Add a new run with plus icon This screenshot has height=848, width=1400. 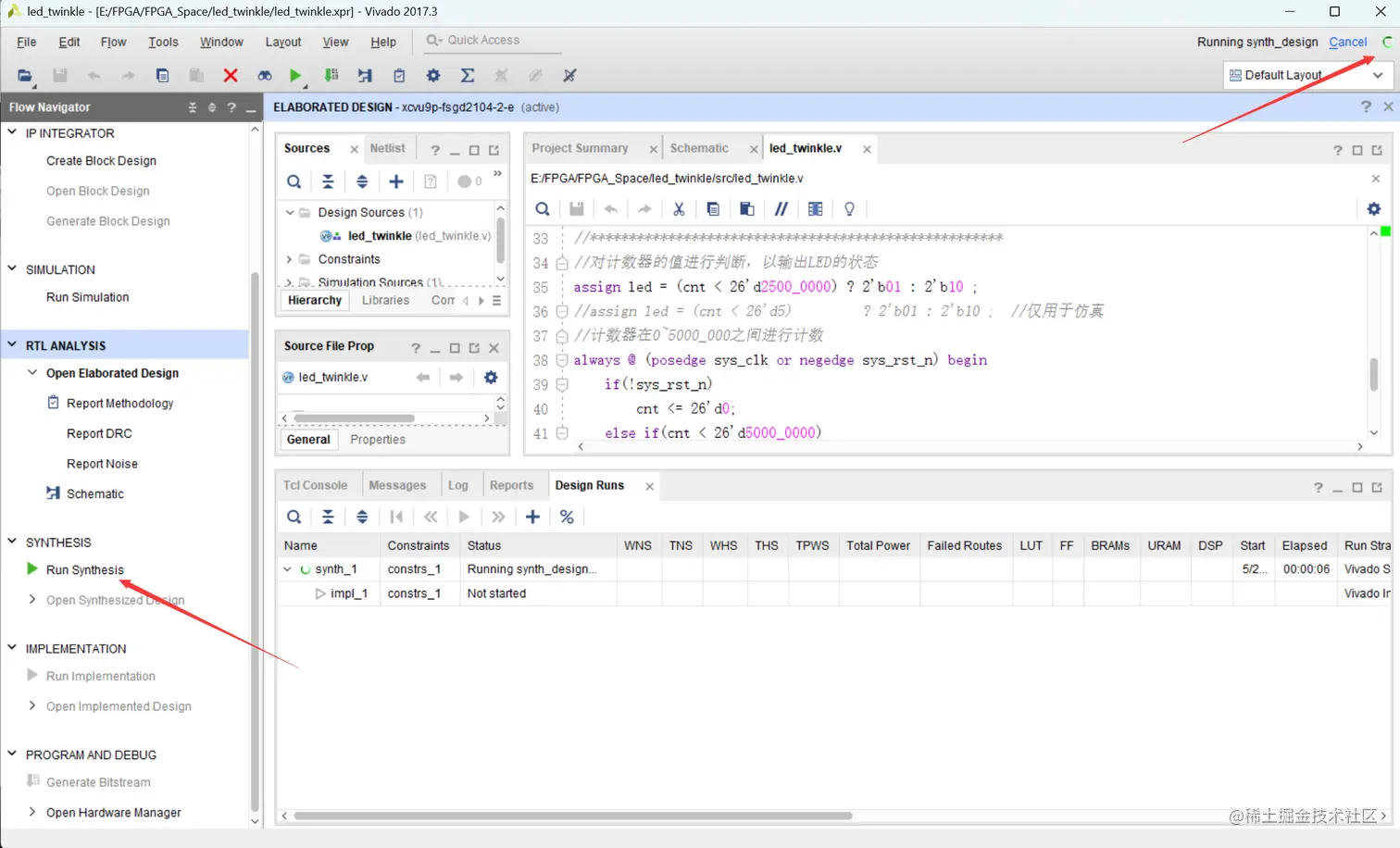532,518
